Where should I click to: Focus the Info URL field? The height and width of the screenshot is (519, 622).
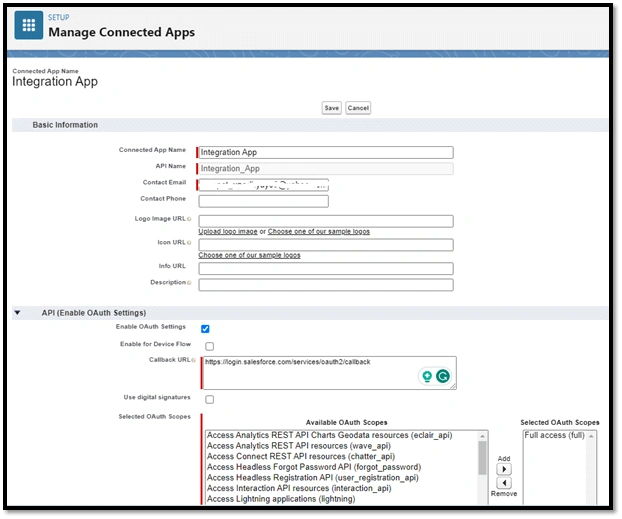[326, 269]
